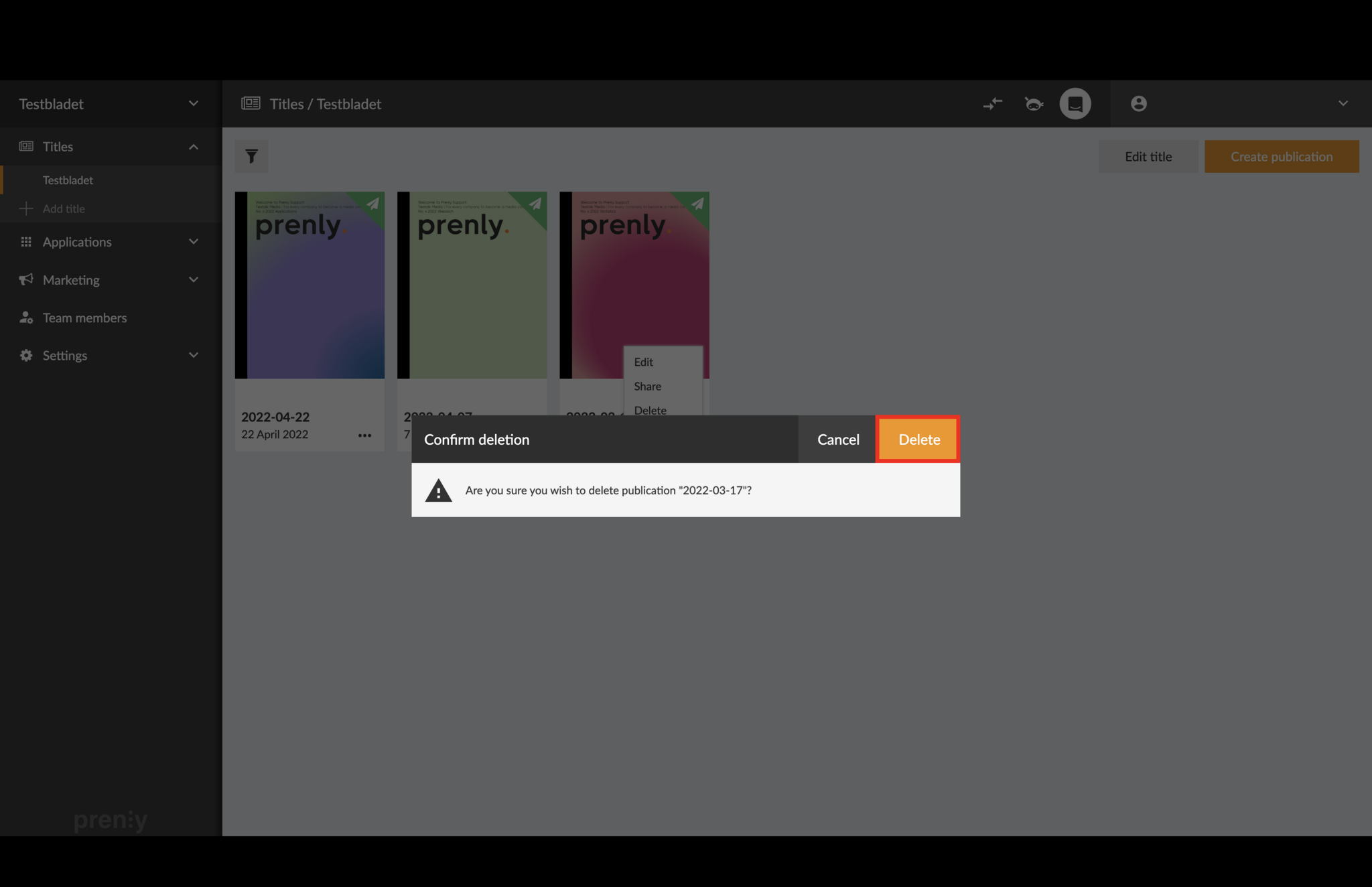Cancel the deletion dialog
The image size is (1372, 887).
coord(837,439)
